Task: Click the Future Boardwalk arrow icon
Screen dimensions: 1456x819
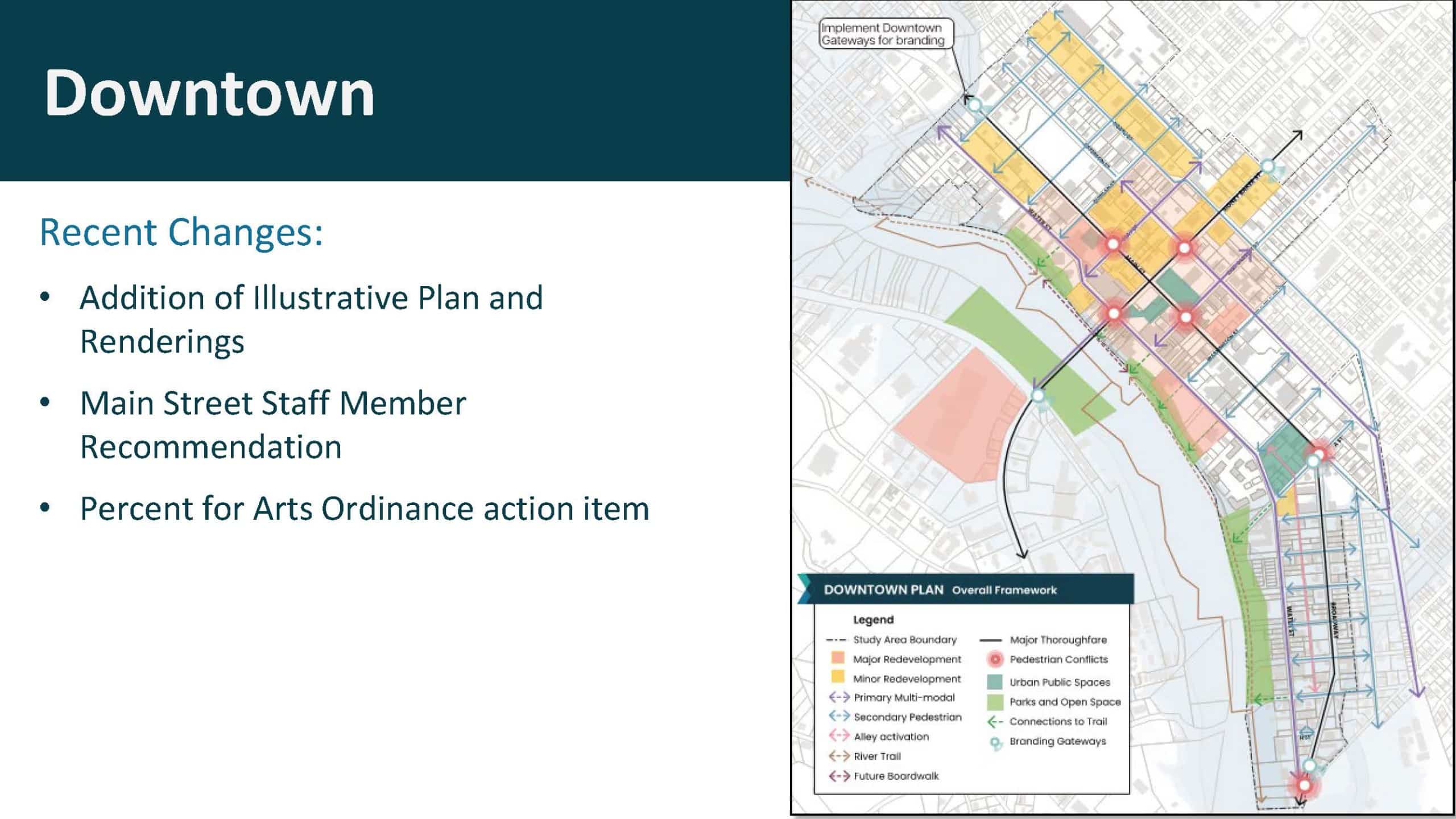Action: pyautogui.click(x=839, y=776)
